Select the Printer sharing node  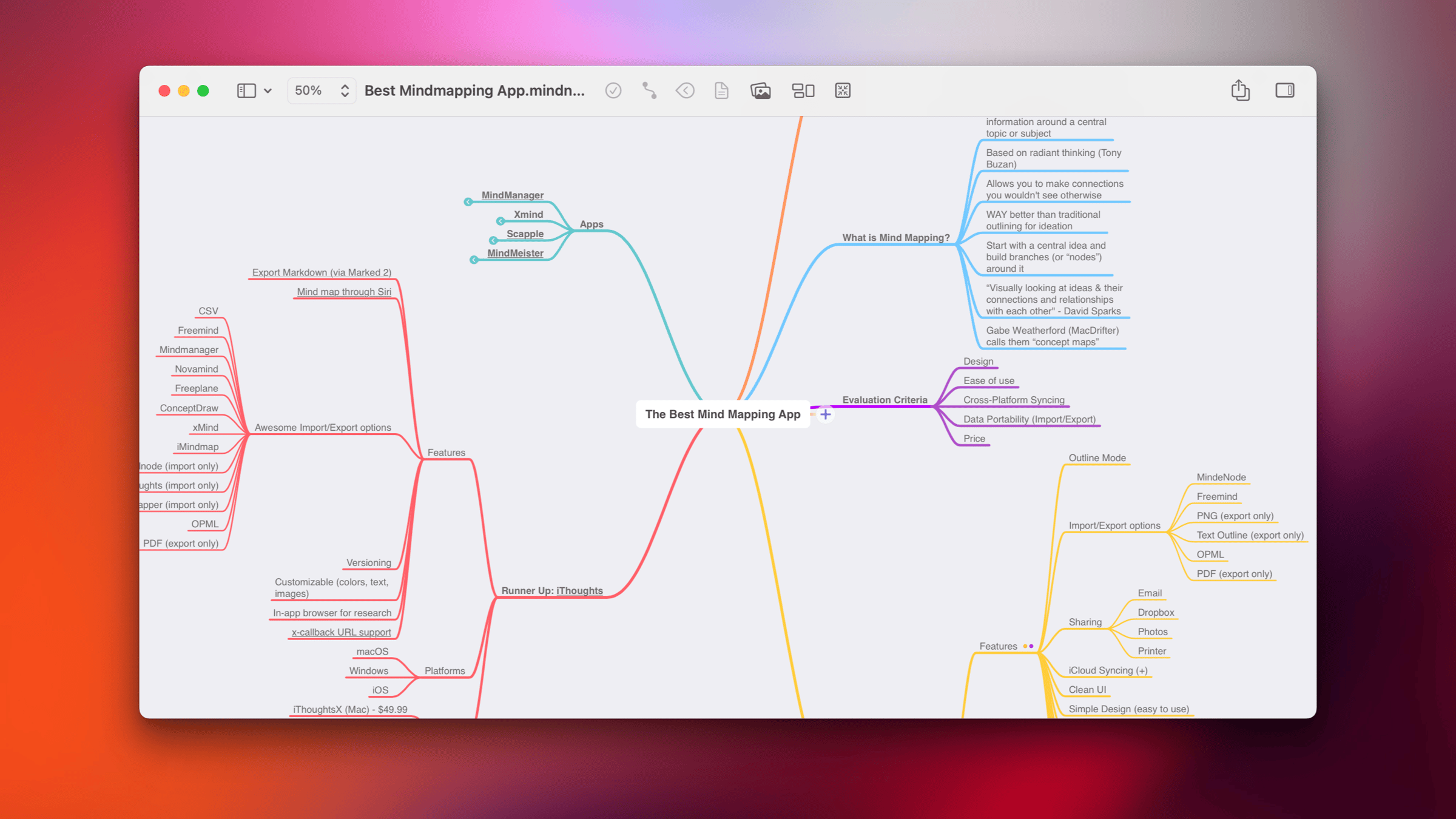tap(1151, 652)
